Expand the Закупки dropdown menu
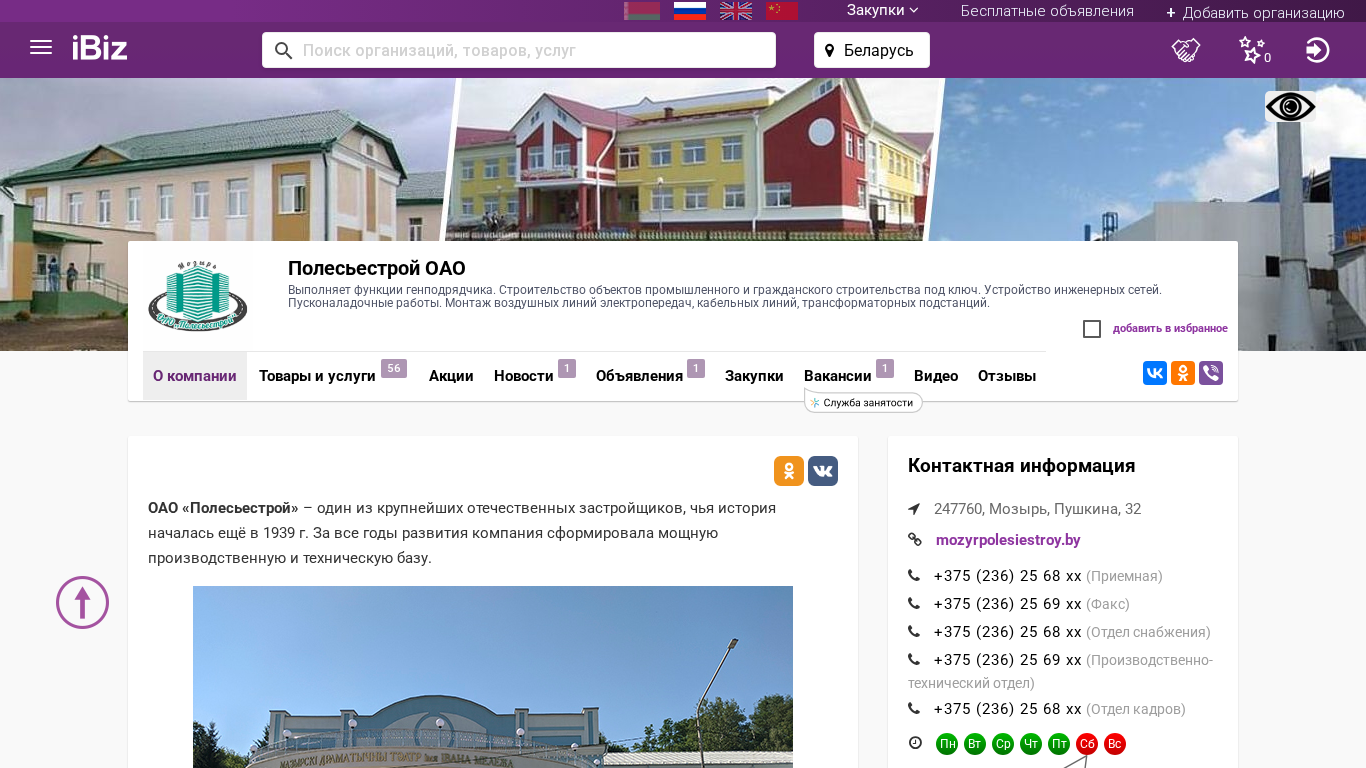This screenshot has height=768, width=1366. pyautogui.click(x=883, y=11)
